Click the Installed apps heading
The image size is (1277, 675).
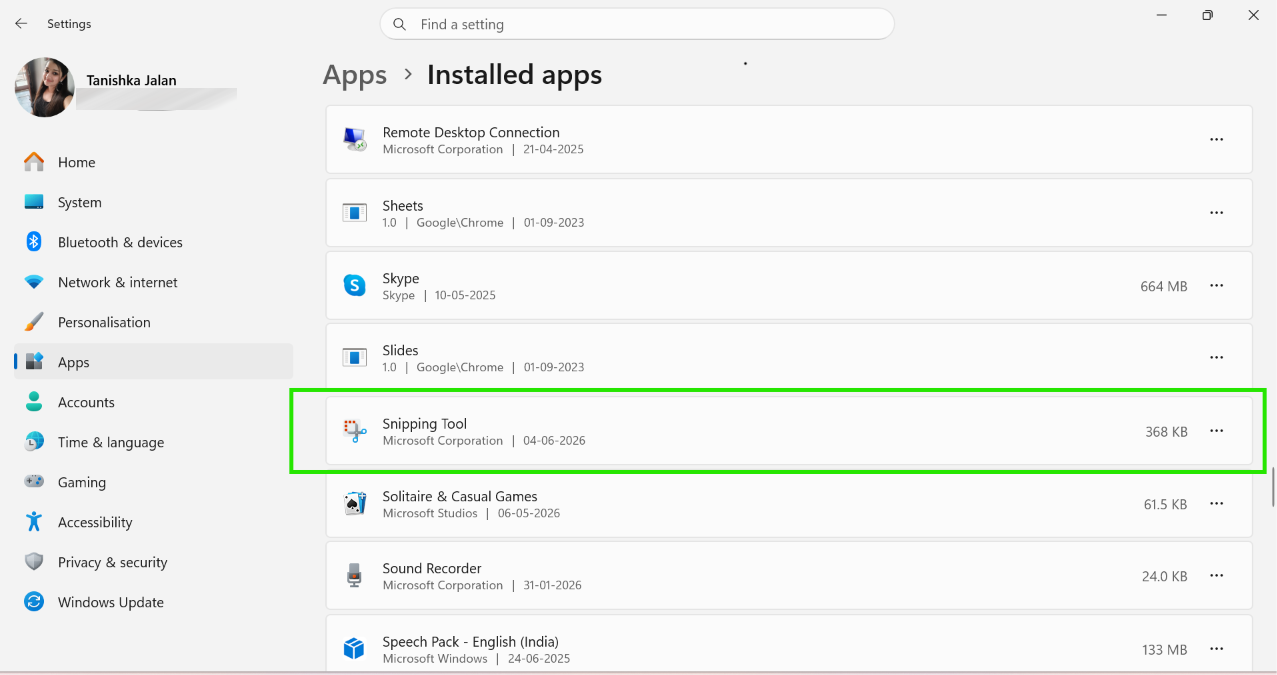coord(514,75)
